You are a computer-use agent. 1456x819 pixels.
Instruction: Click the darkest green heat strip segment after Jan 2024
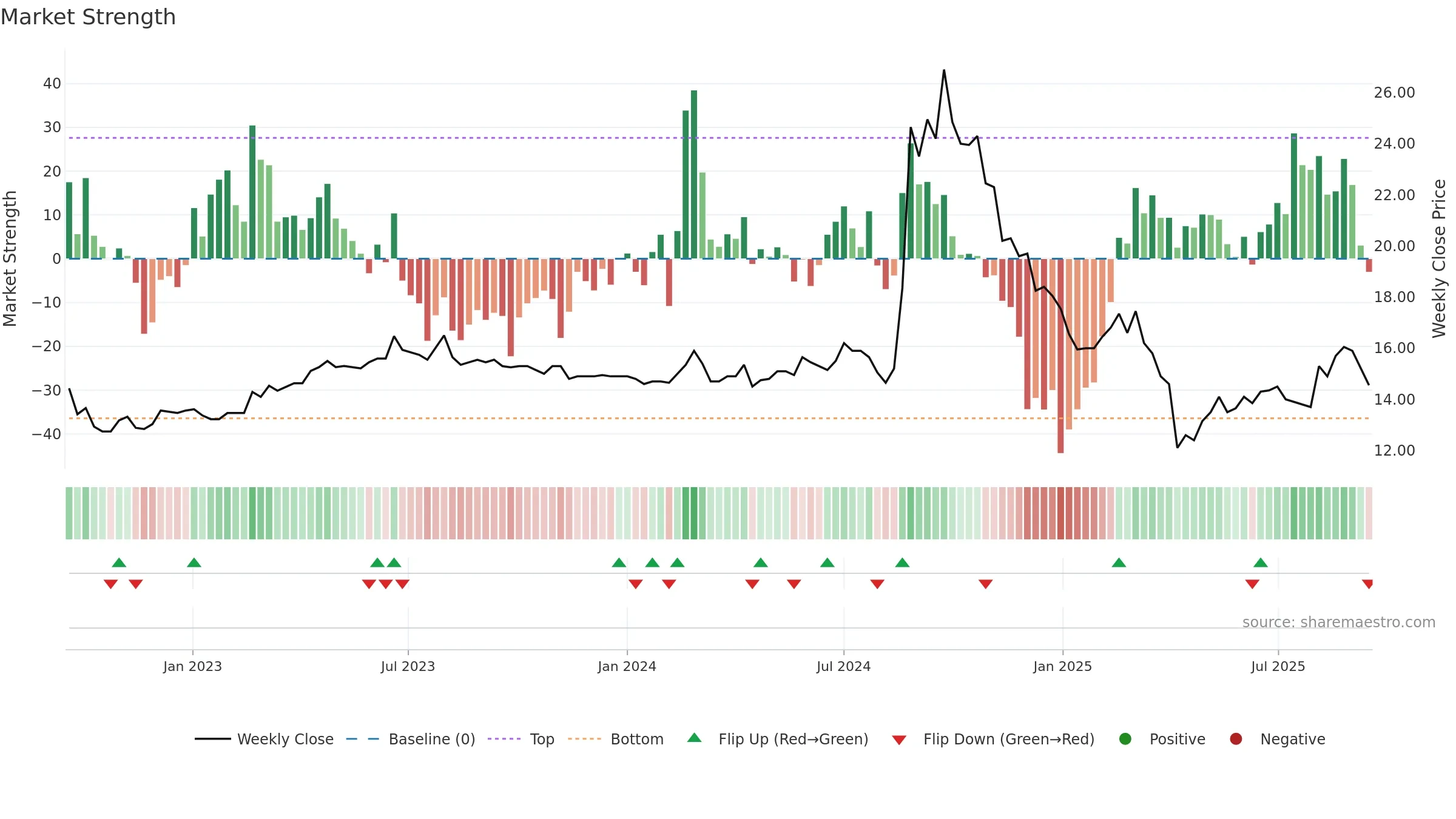point(694,513)
